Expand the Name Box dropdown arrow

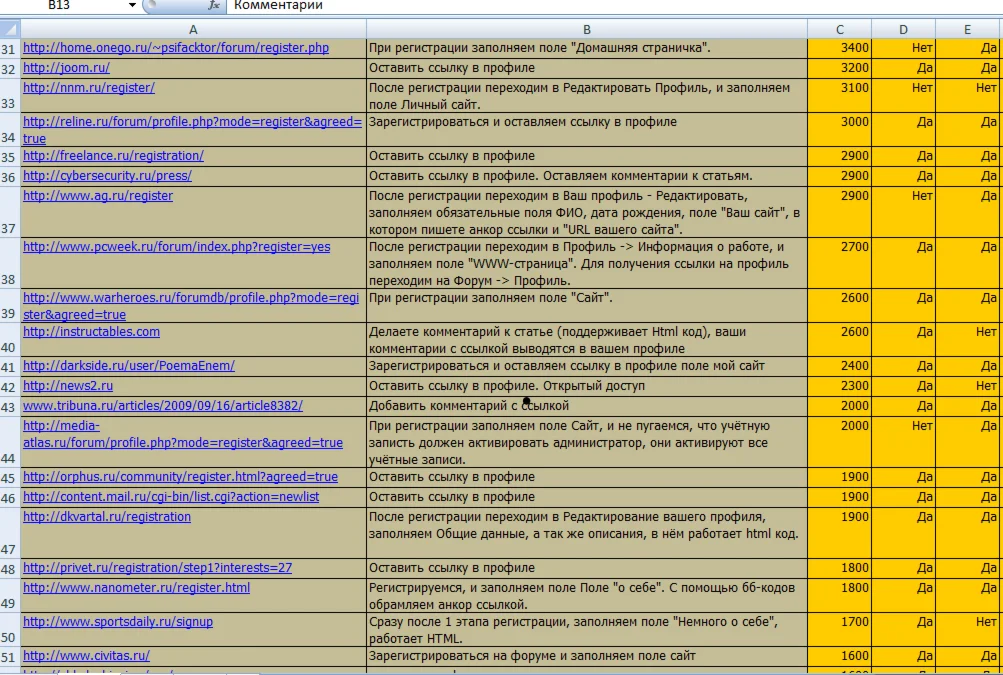click(132, 5)
